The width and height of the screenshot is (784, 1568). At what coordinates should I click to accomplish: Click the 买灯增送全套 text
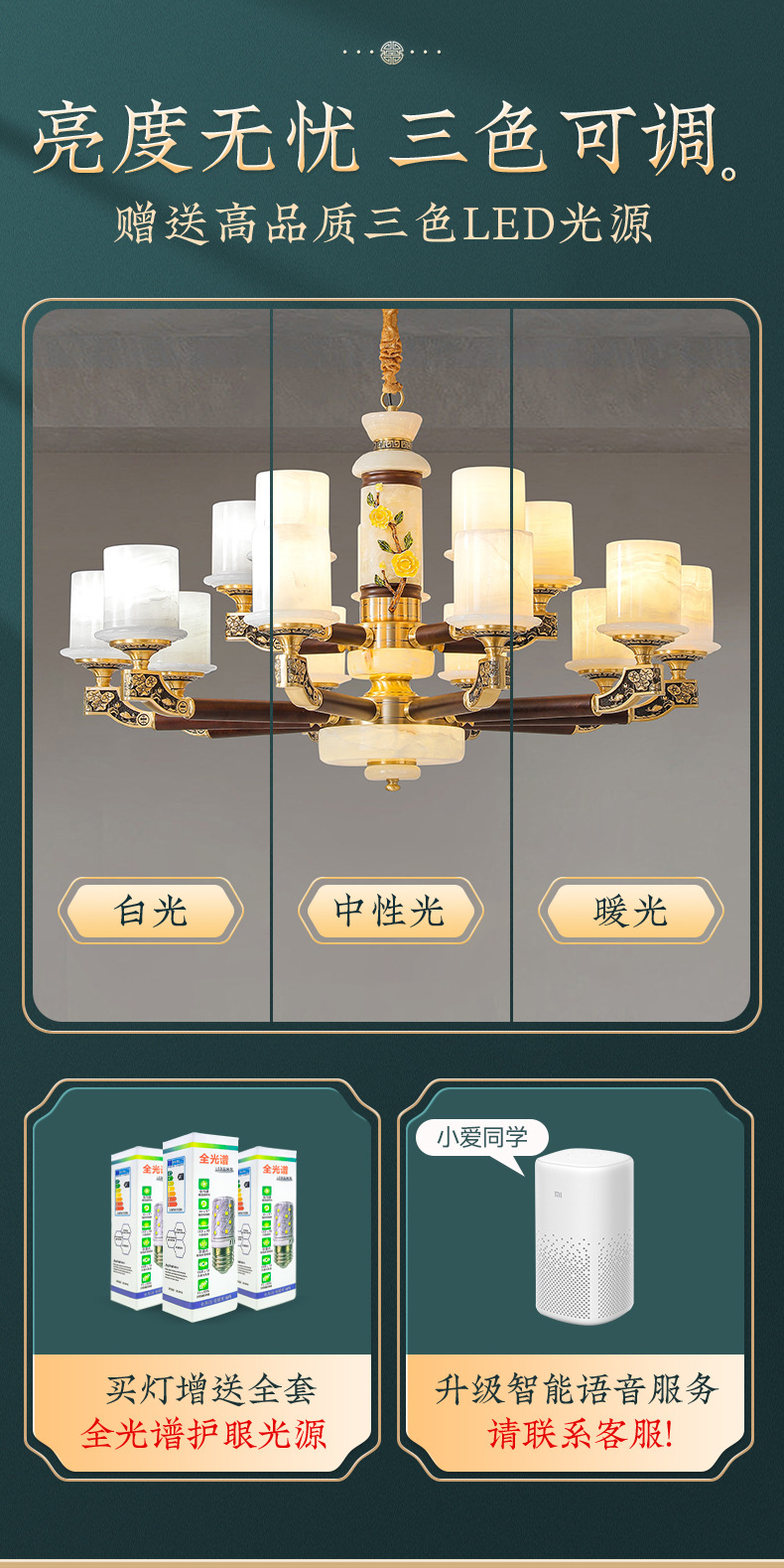coord(210,1388)
